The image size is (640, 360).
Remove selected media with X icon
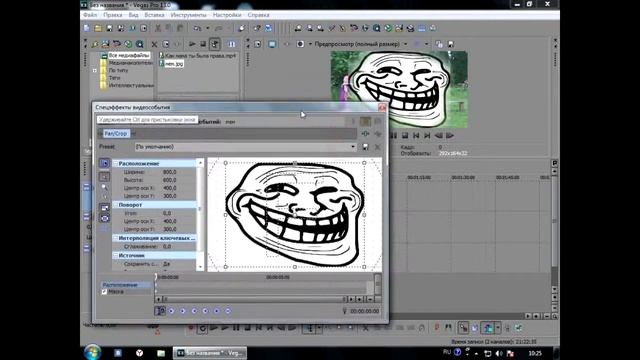click(154, 44)
